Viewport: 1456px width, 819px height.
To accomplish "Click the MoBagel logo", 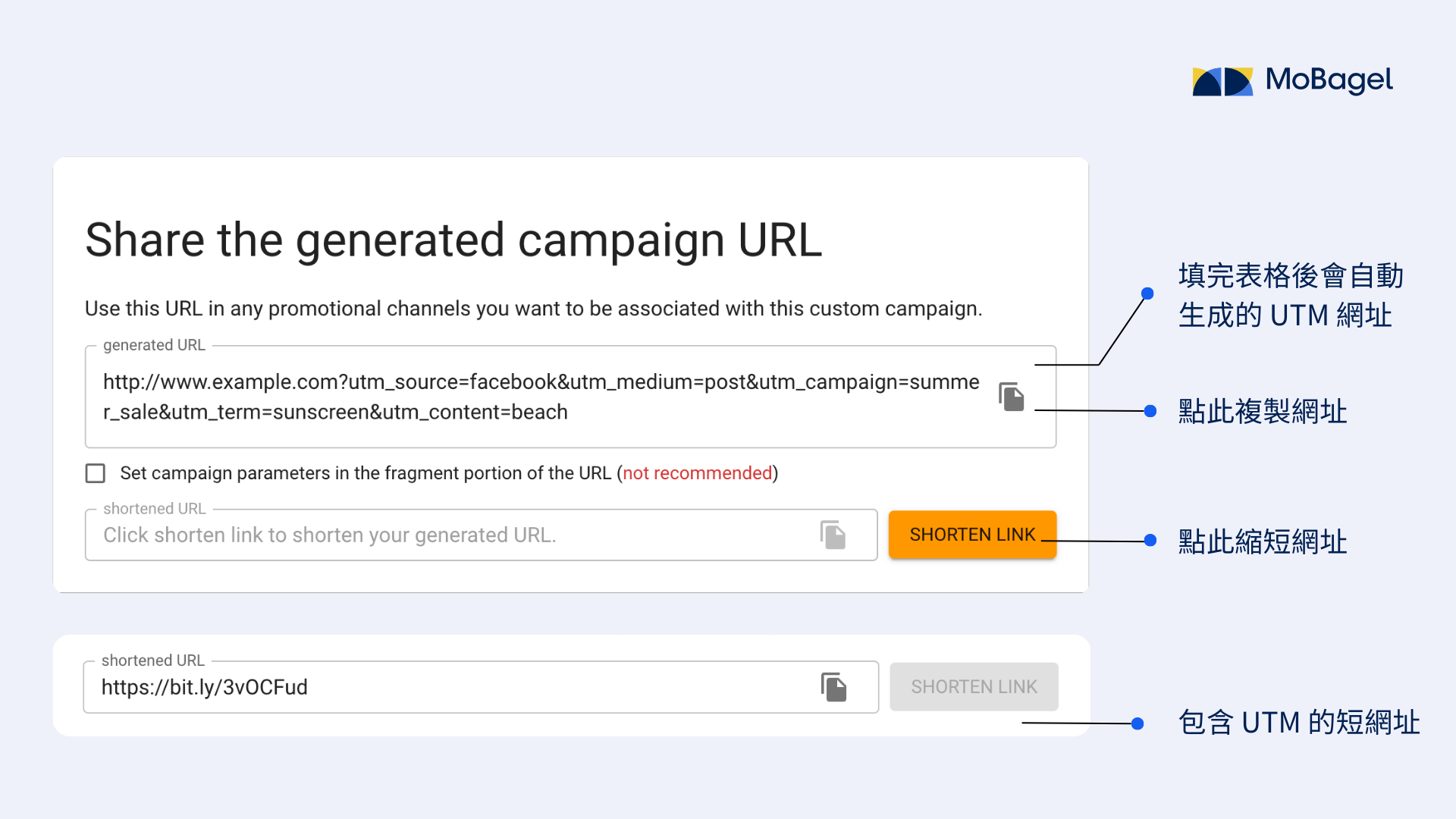I will point(1292,80).
